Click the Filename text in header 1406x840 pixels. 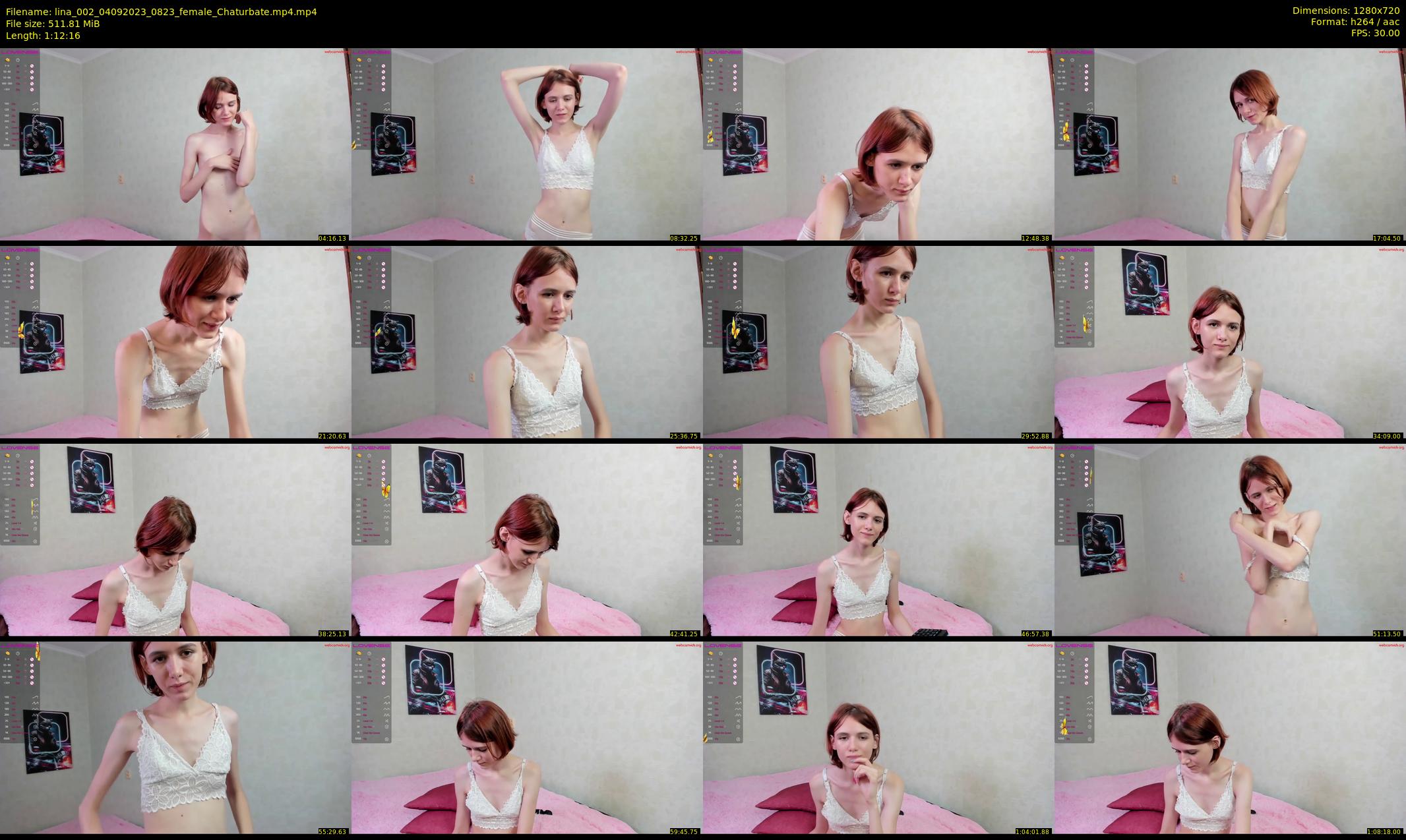[161, 11]
